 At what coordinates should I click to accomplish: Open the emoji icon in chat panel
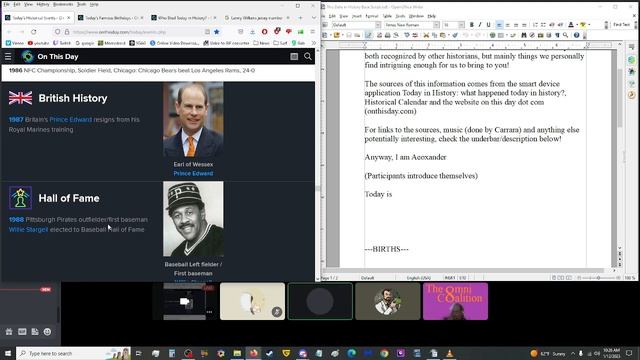coord(47,332)
